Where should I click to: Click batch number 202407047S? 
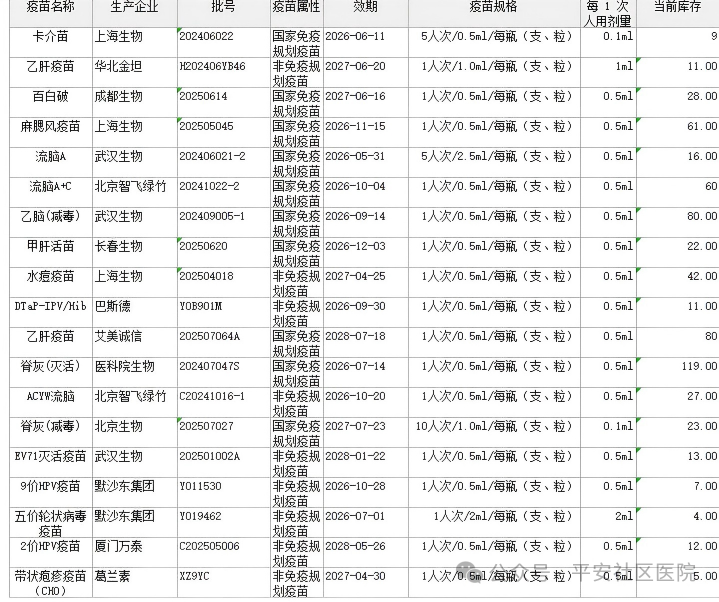point(210,367)
